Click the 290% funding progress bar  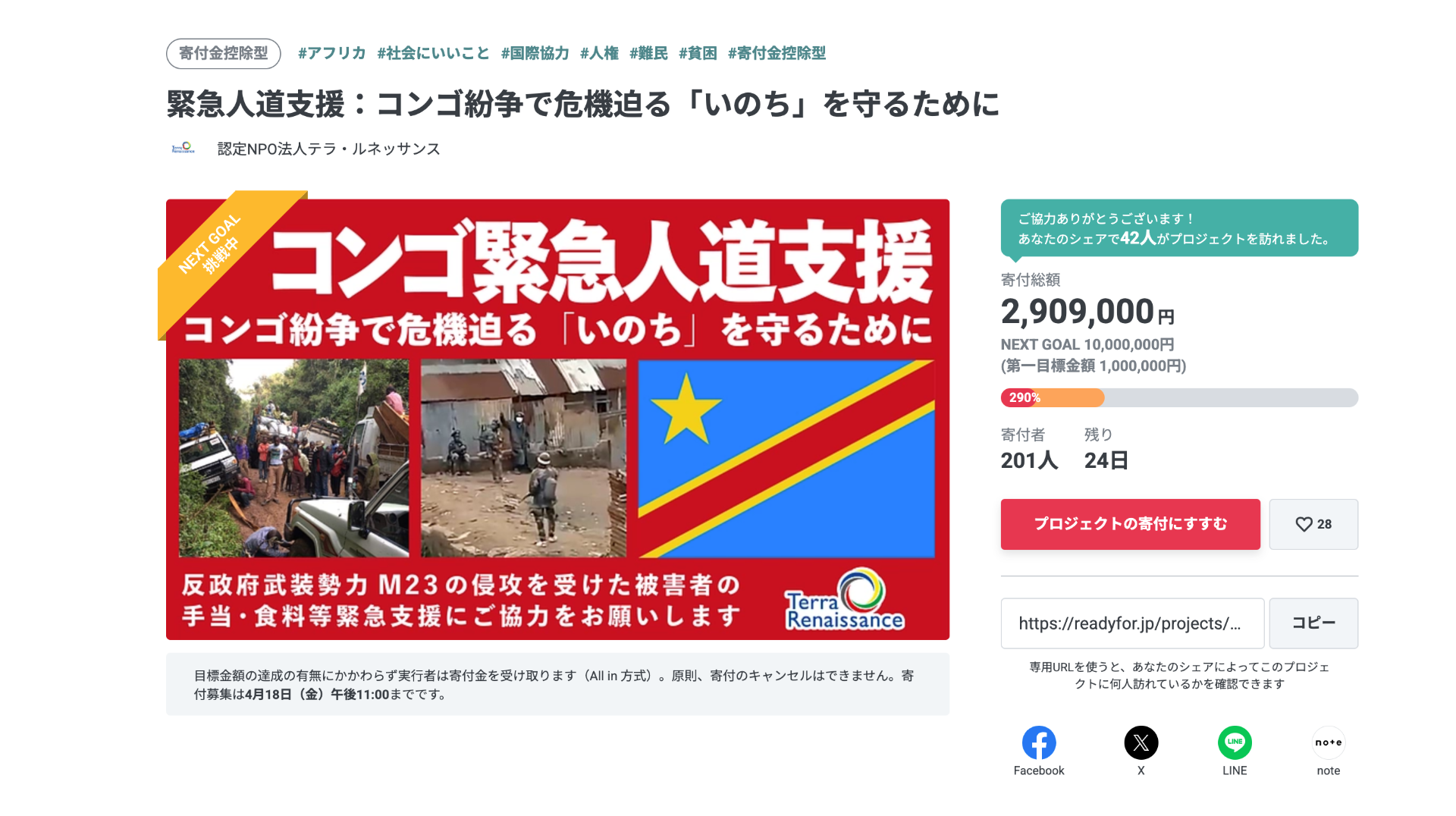(x=1179, y=397)
